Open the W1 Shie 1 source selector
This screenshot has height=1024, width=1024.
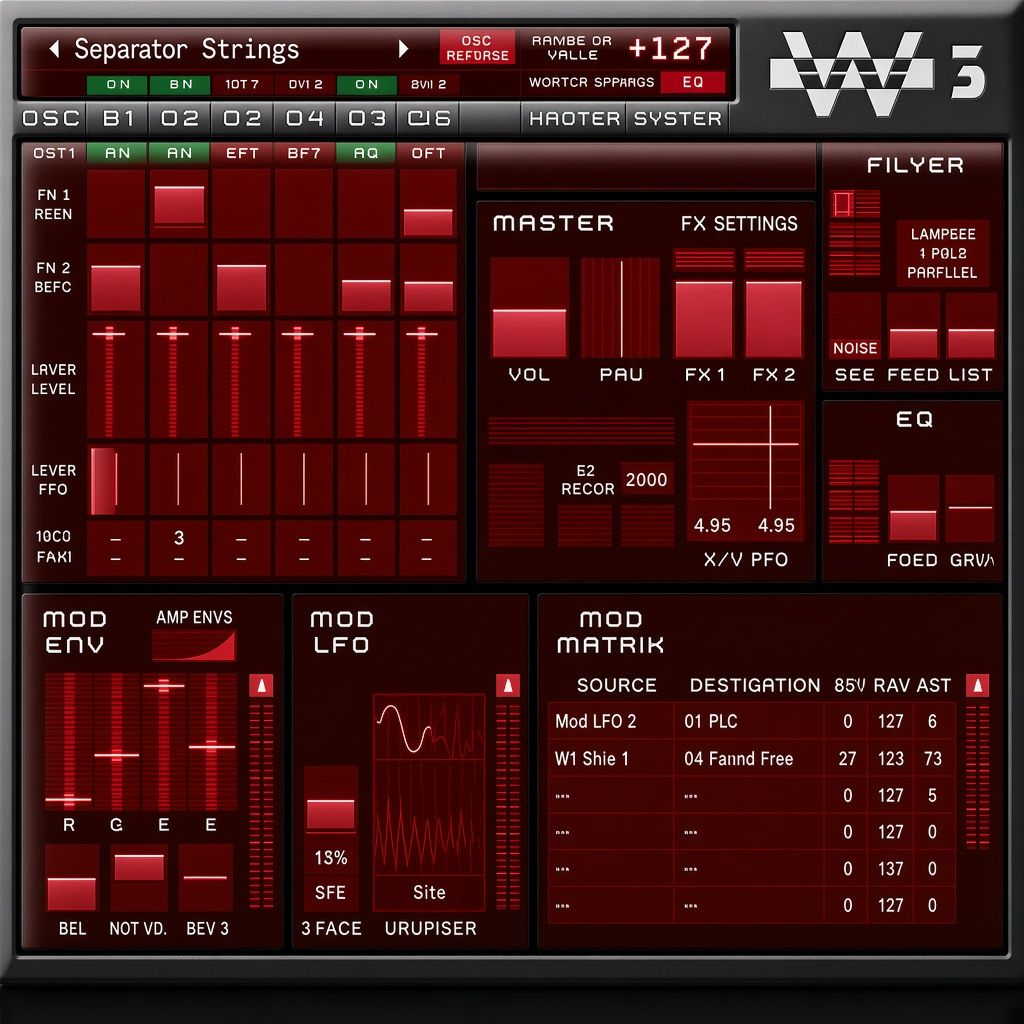coord(611,758)
